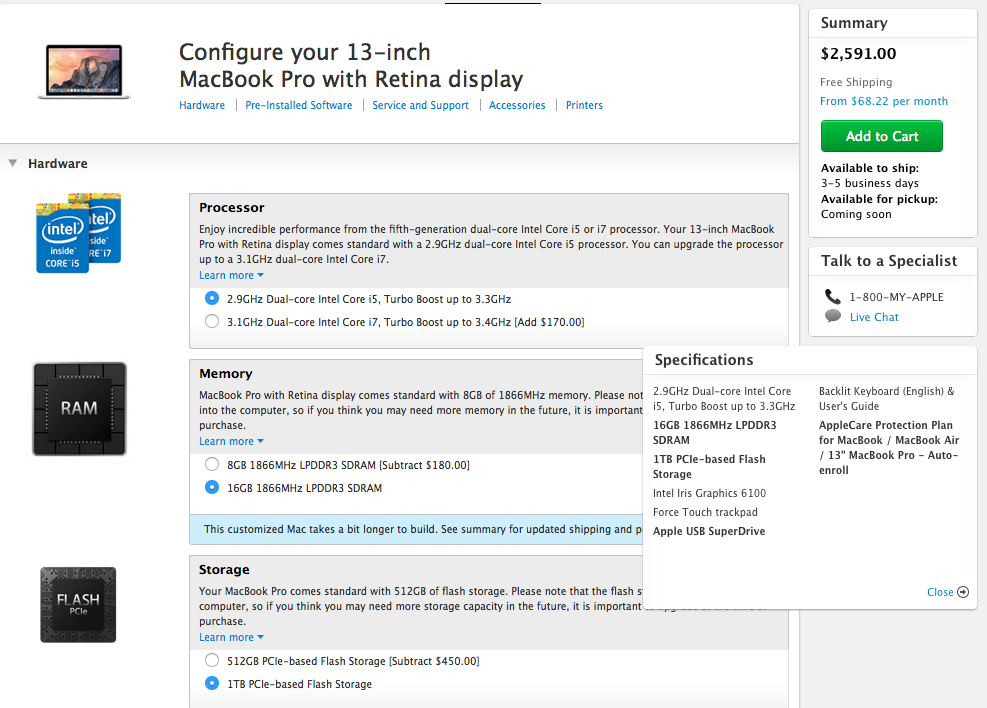Select 1TB PCIe-based Flash Storage option
The image size is (987, 708).
(212, 683)
